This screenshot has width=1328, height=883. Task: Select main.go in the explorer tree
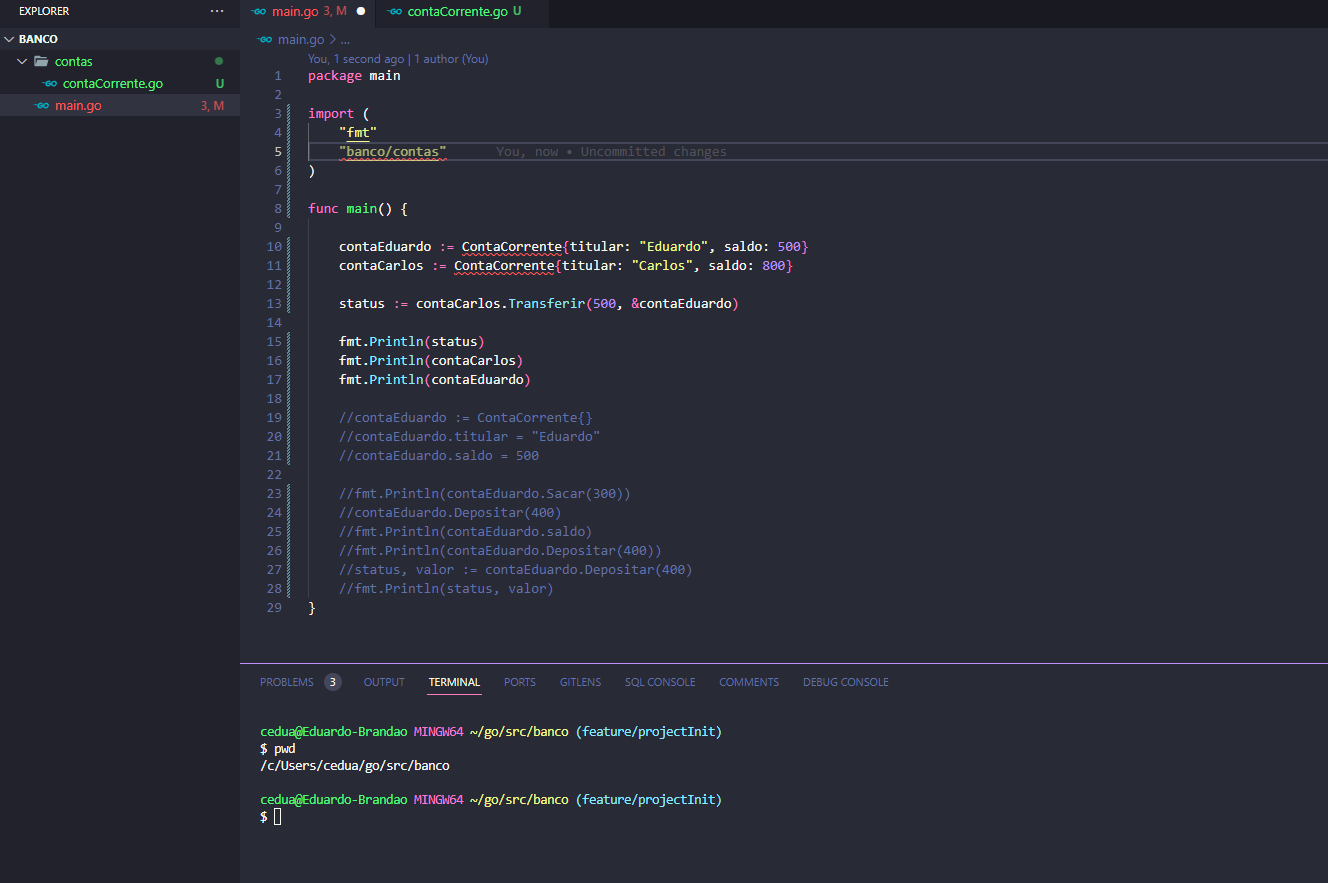78,105
